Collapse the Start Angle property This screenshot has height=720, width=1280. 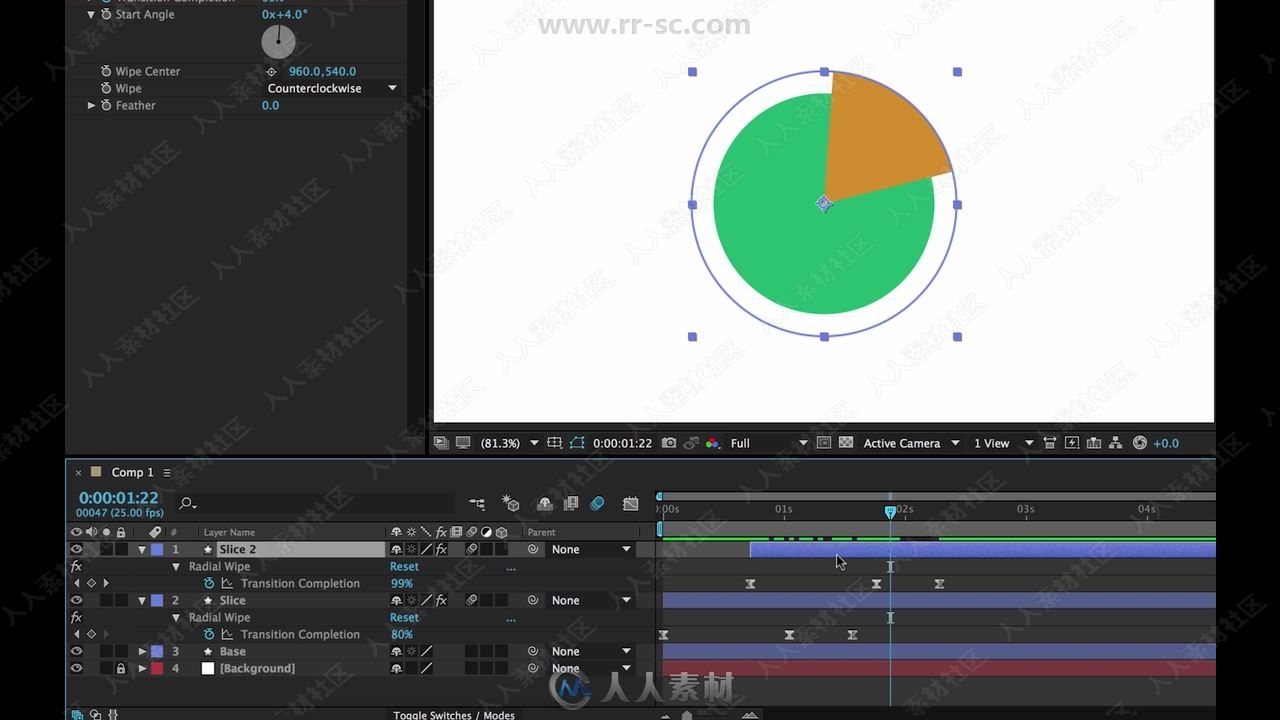pyautogui.click(x=91, y=14)
